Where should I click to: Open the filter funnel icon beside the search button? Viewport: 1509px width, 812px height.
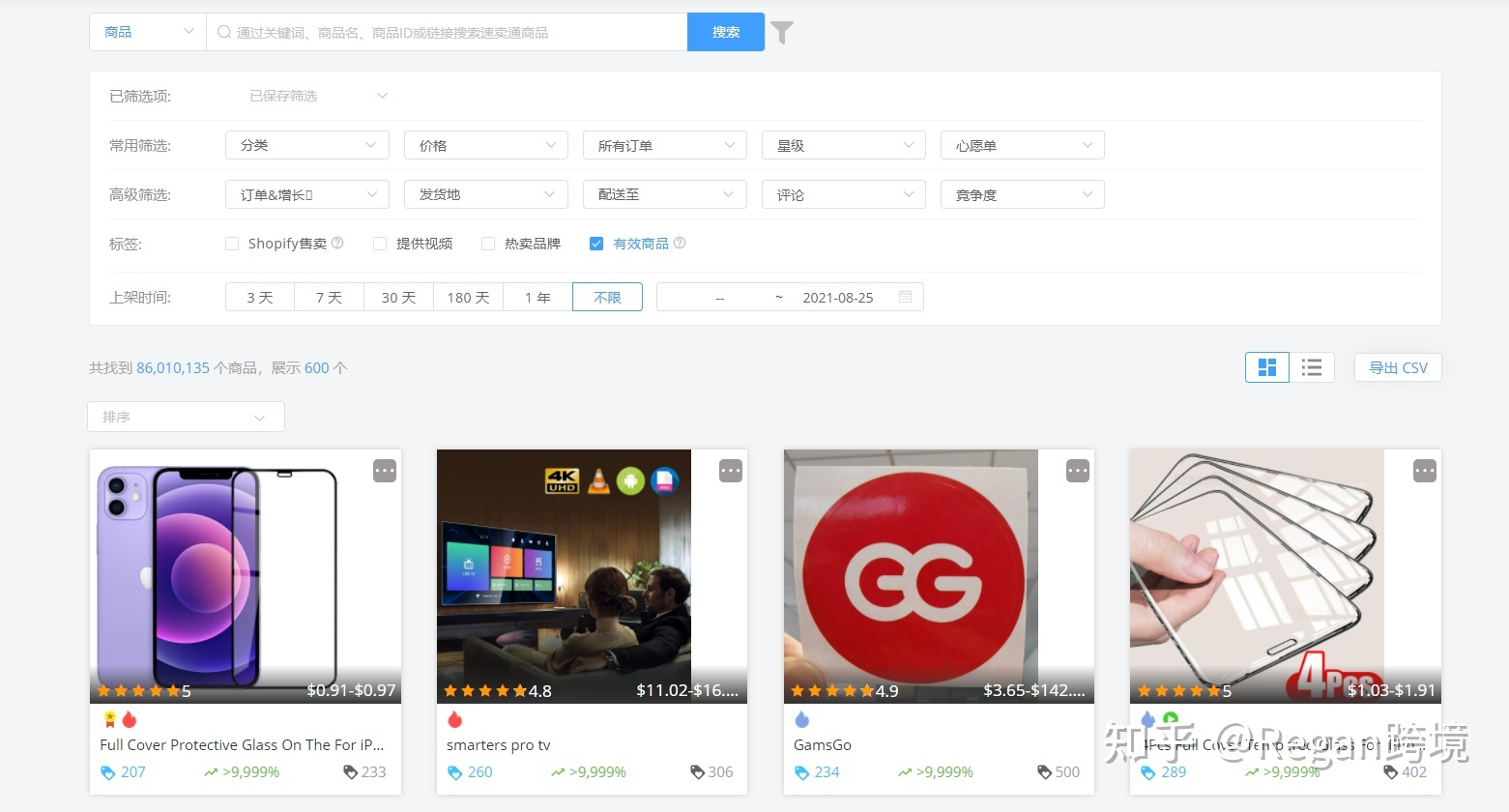[x=781, y=31]
